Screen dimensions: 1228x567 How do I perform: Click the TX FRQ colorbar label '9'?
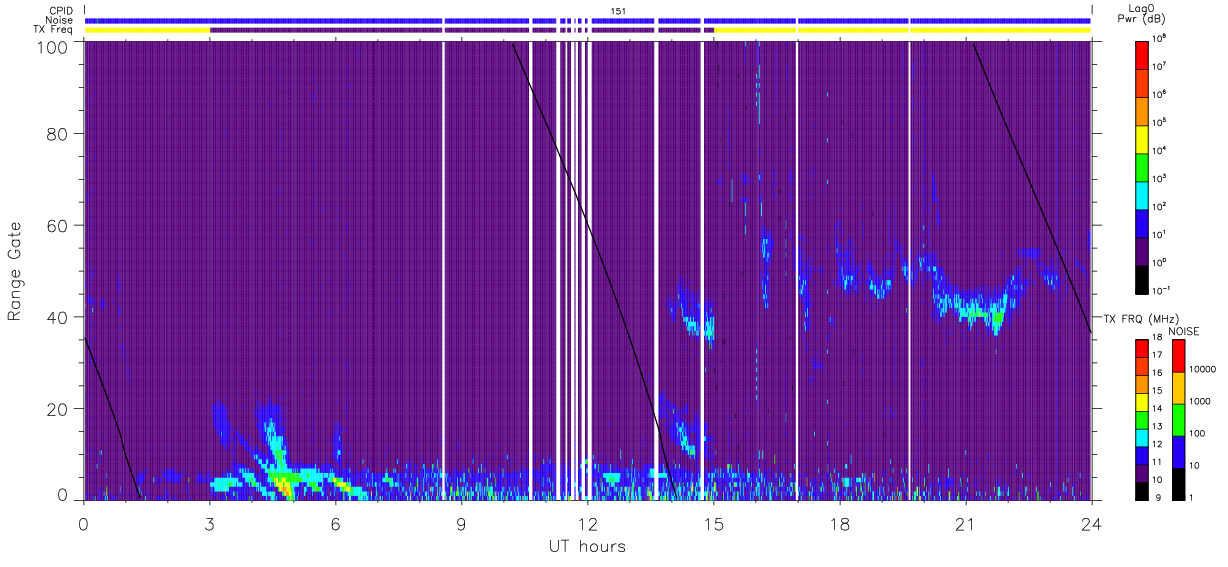pyautogui.click(x=1156, y=497)
